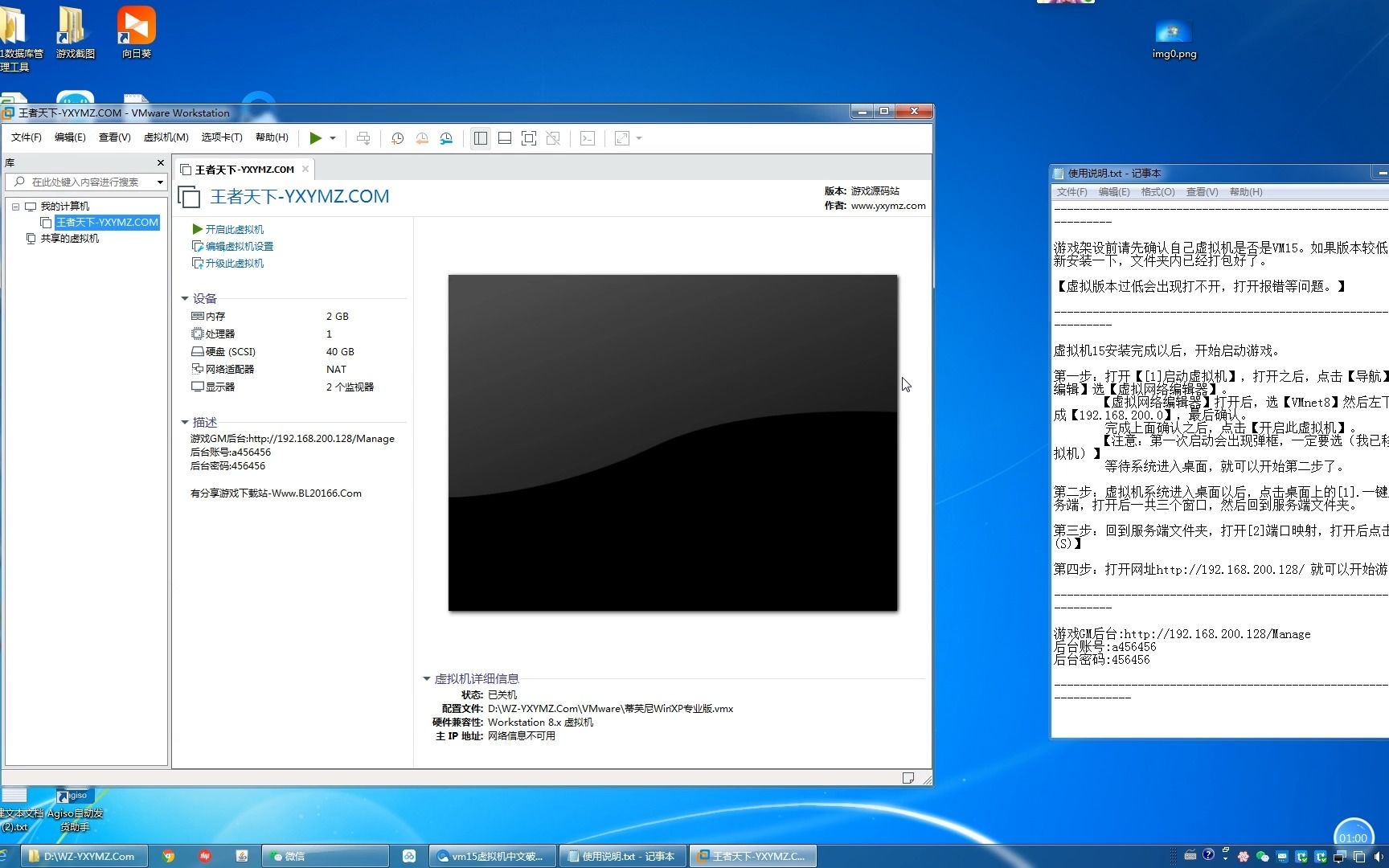
Task: Toggle the thumbnail bar view icon
Action: [x=505, y=138]
